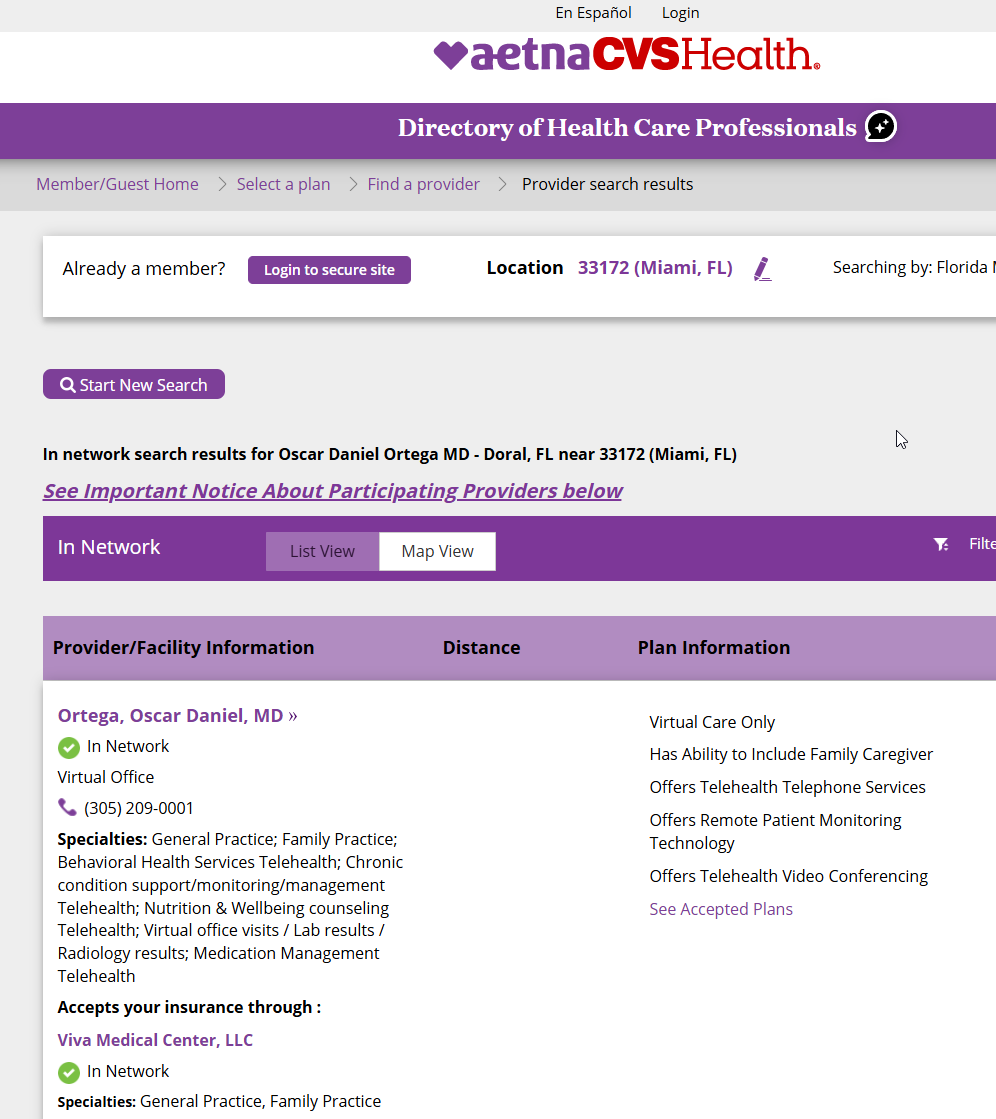Click the Login link at top

pos(680,13)
